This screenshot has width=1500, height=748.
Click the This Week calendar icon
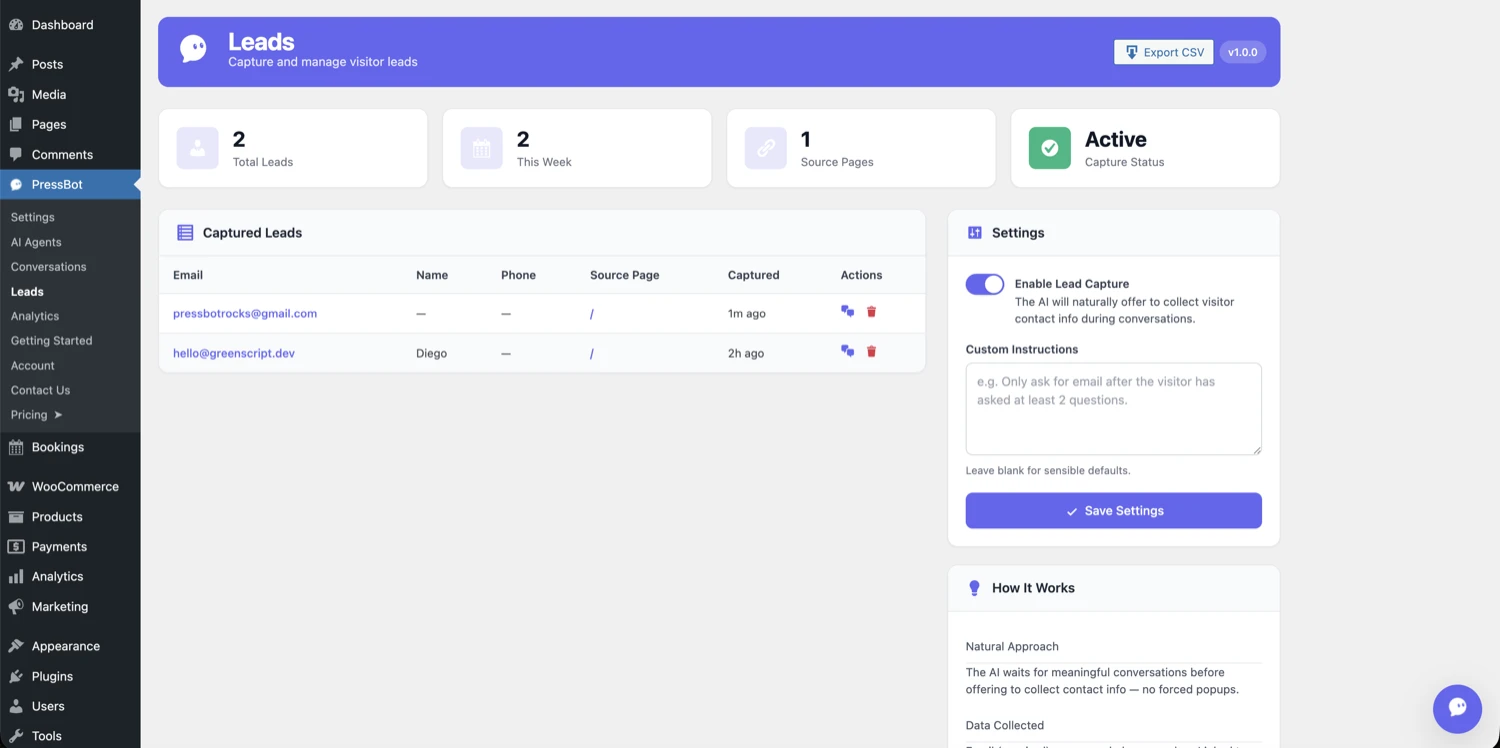point(481,147)
